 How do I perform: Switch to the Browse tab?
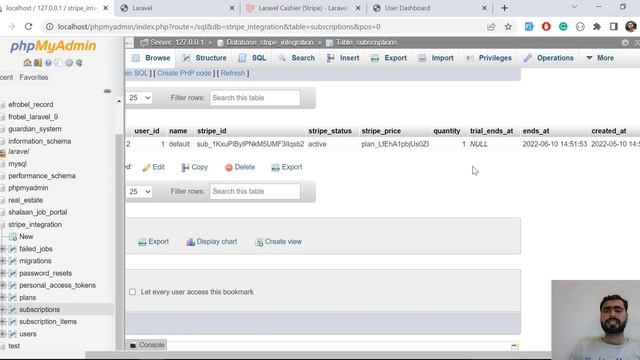coord(151,58)
